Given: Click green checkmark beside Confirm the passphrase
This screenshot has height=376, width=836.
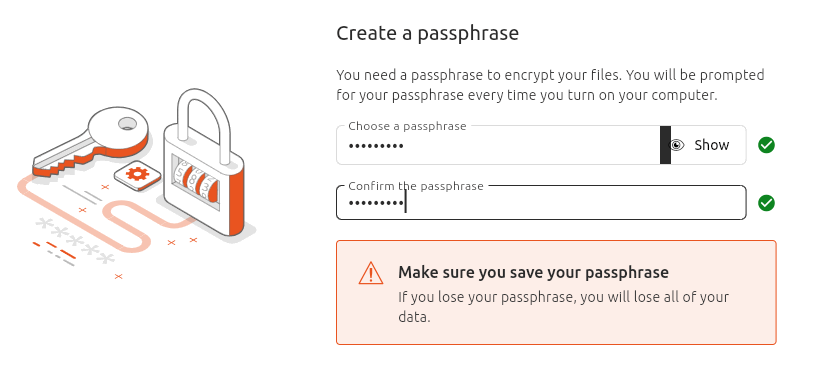Looking at the screenshot, I should click(767, 203).
